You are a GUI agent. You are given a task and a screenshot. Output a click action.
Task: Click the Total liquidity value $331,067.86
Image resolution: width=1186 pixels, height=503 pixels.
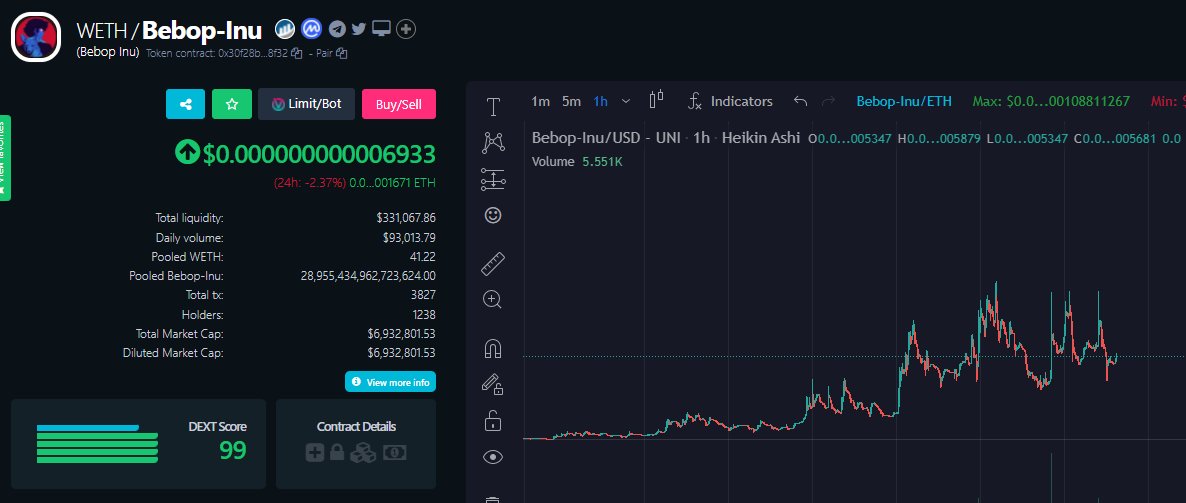(406, 218)
